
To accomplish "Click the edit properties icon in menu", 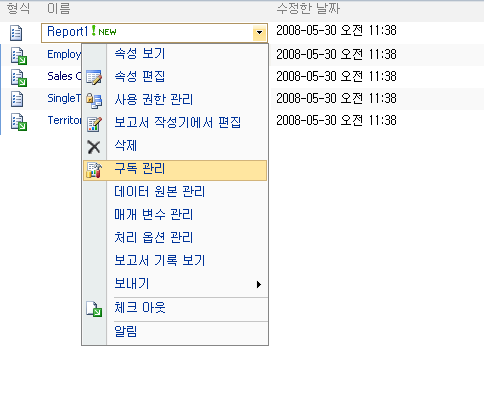I will point(94,77).
